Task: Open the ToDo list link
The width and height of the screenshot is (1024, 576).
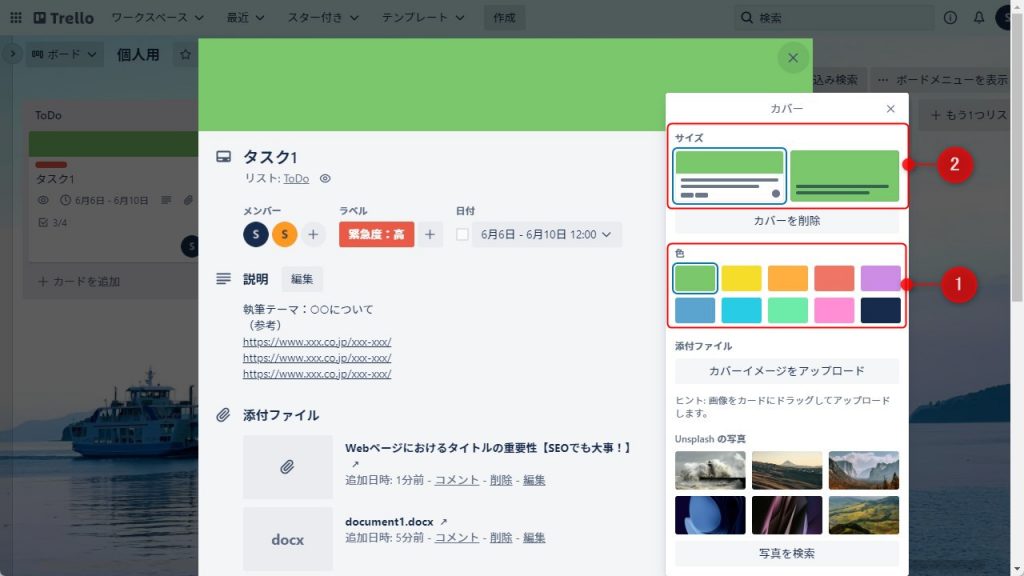Action: (x=296, y=178)
